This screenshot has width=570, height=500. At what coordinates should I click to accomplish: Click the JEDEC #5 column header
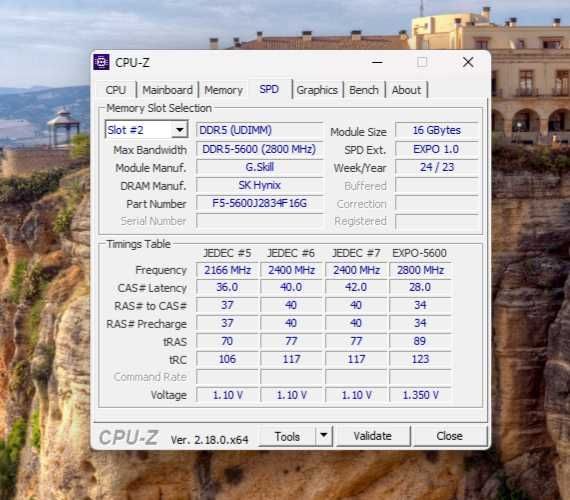(227, 253)
